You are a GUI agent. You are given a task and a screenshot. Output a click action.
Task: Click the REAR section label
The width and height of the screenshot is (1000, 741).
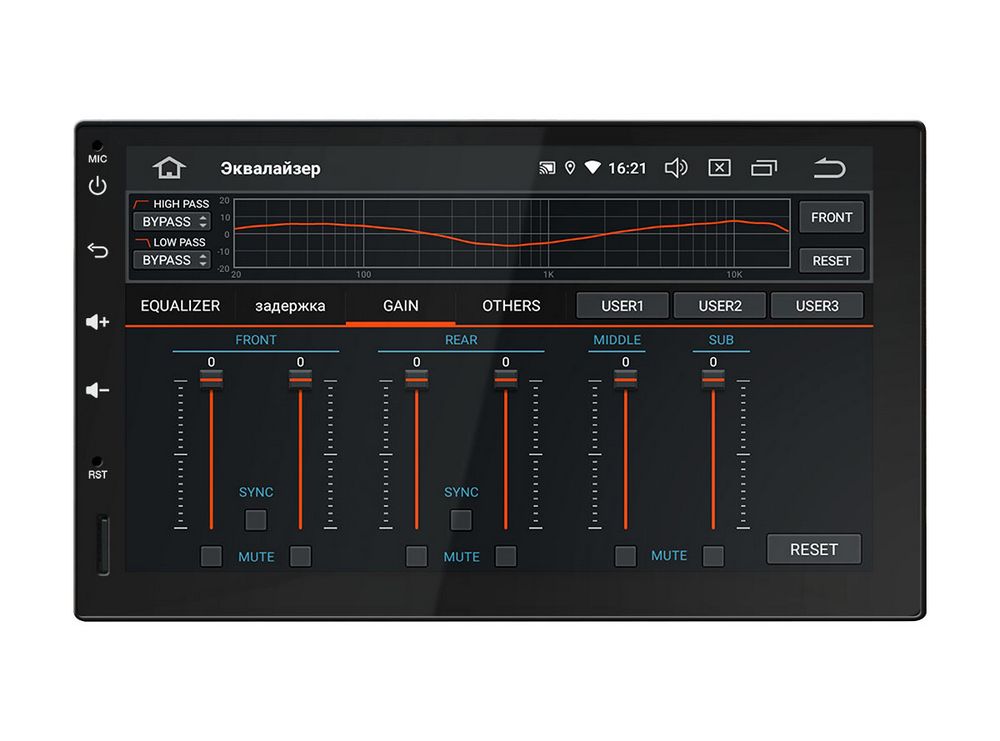click(461, 340)
